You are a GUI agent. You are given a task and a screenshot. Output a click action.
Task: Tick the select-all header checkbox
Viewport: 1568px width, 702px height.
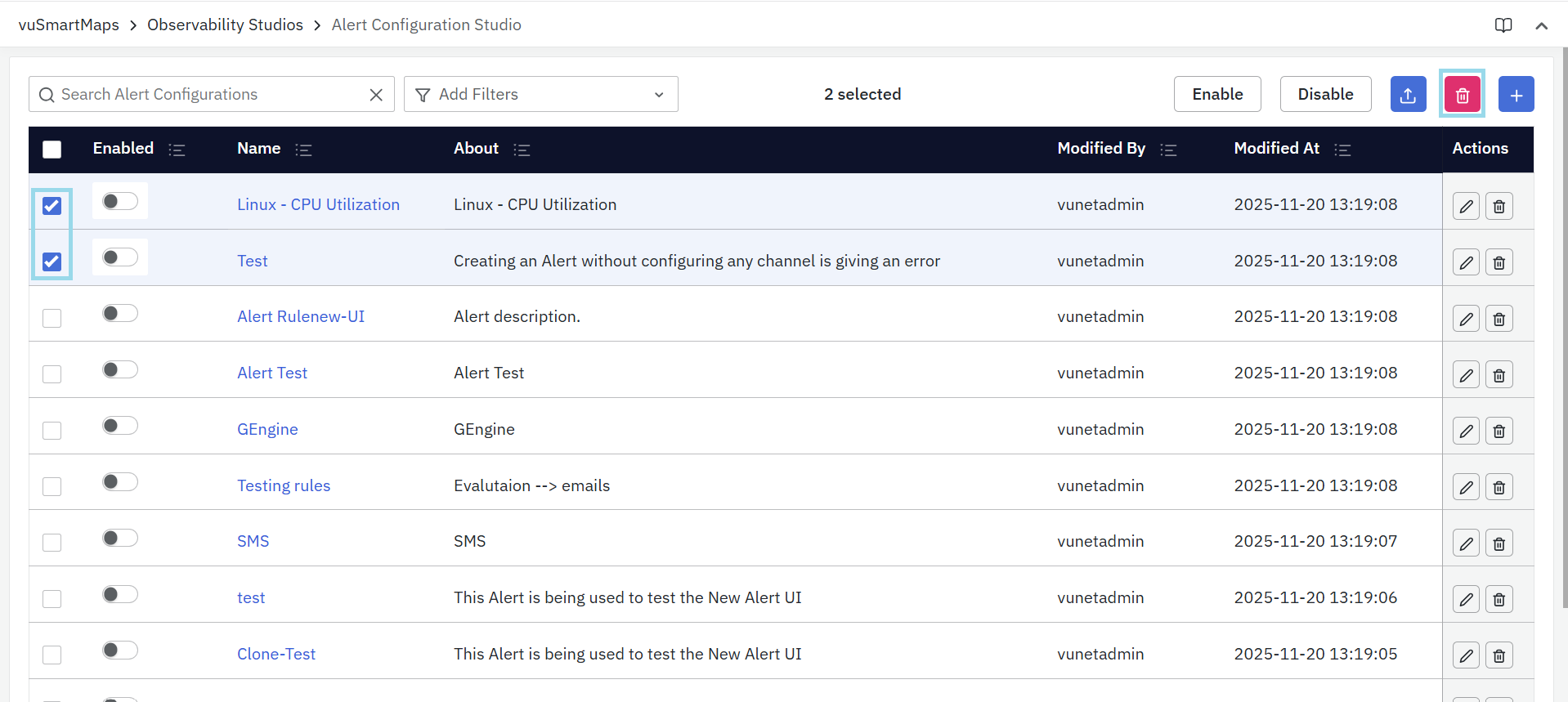point(52,150)
